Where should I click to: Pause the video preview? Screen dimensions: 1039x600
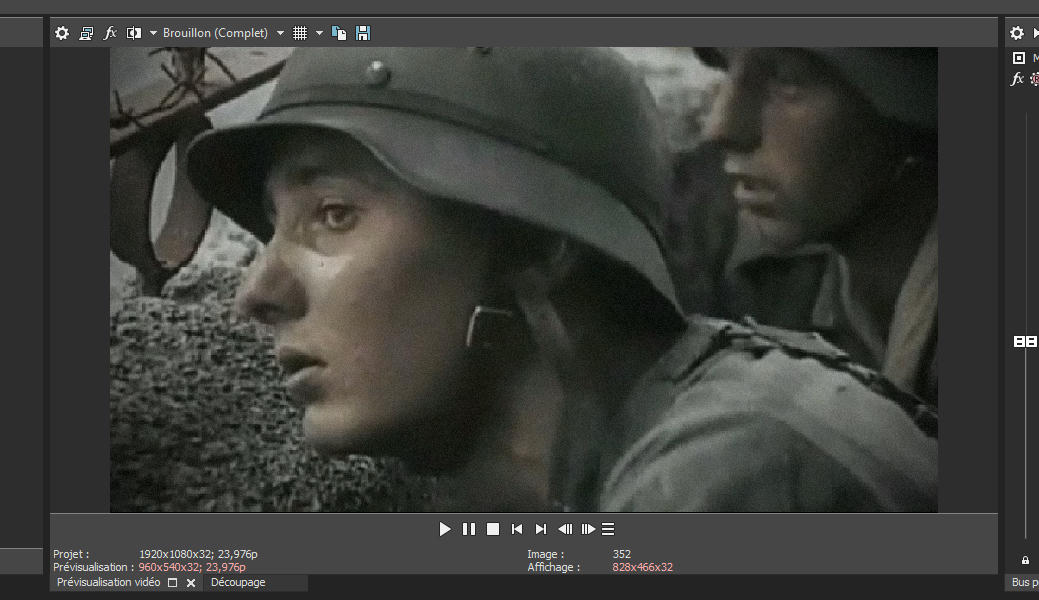[468, 529]
